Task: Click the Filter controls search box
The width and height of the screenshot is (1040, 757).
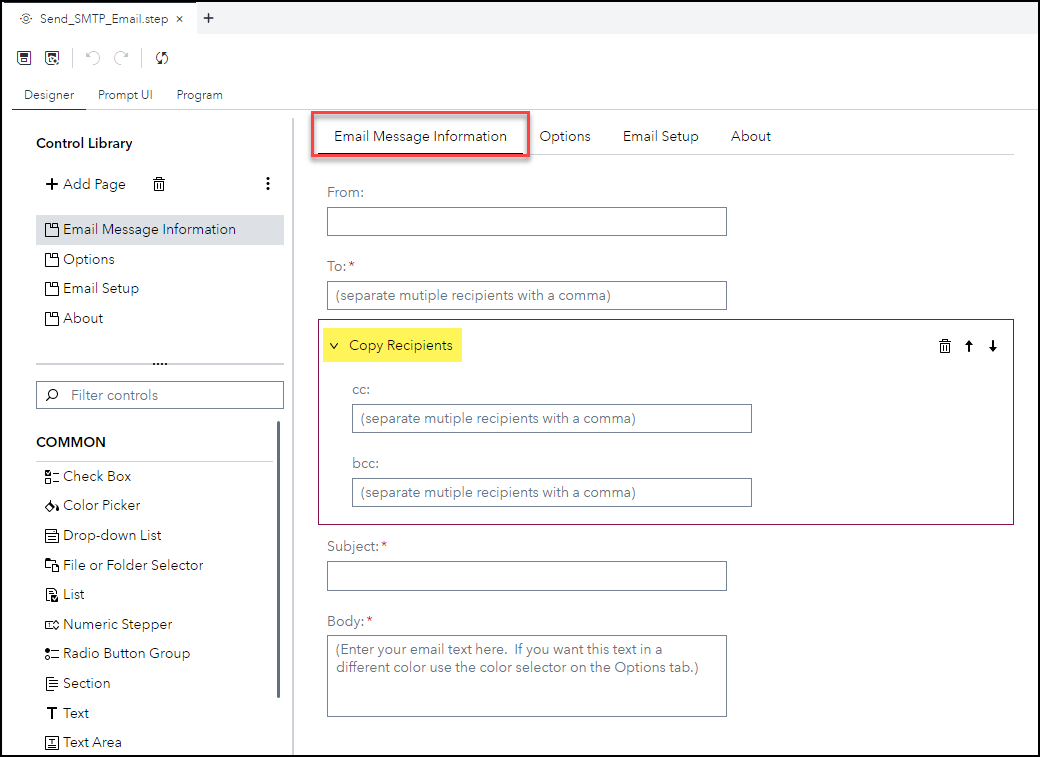Action: tap(160, 394)
